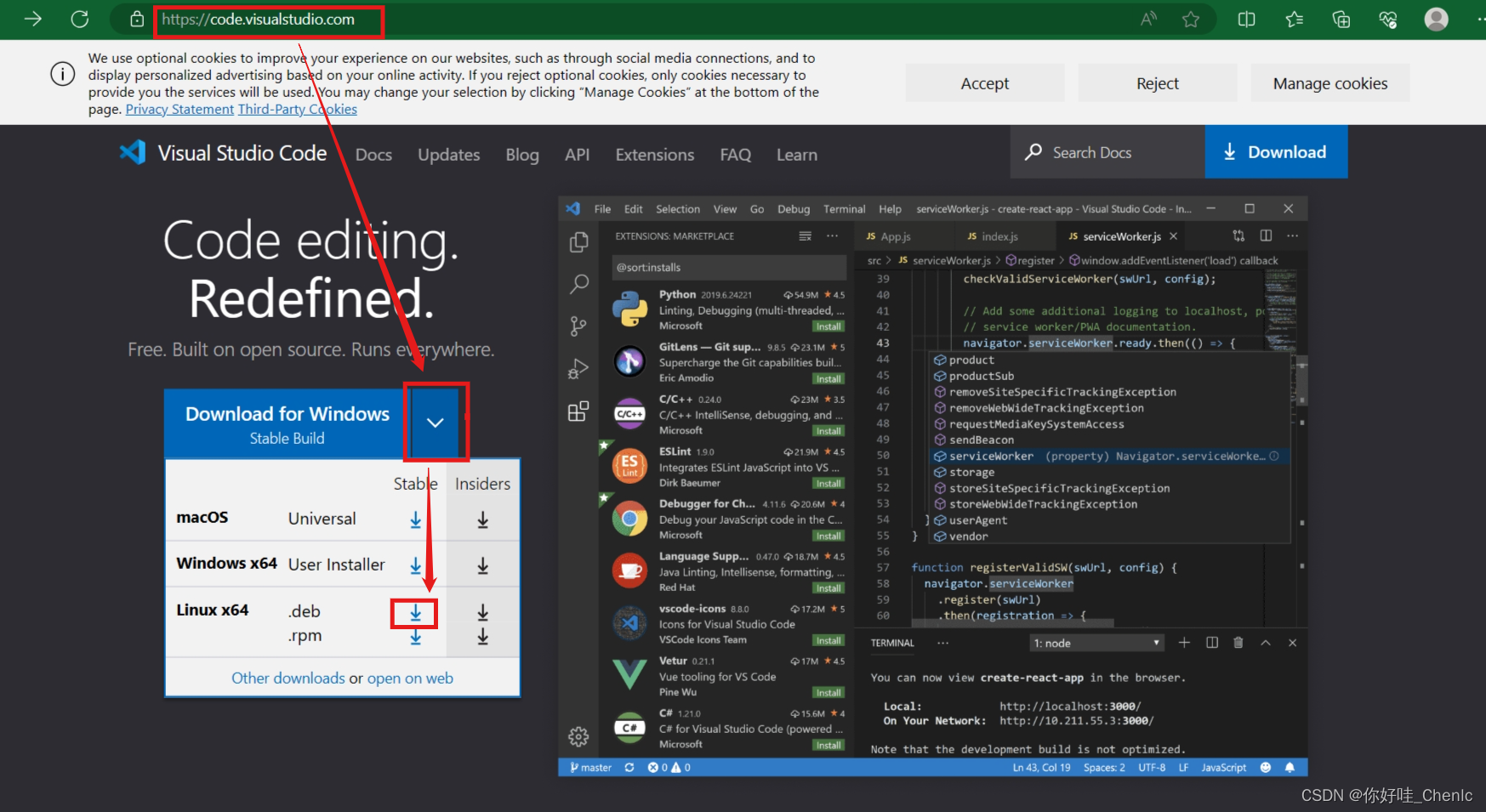This screenshot has height=812, width=1486.
Task: Open the 'Other downloads' link
Action: click(288, 678)
